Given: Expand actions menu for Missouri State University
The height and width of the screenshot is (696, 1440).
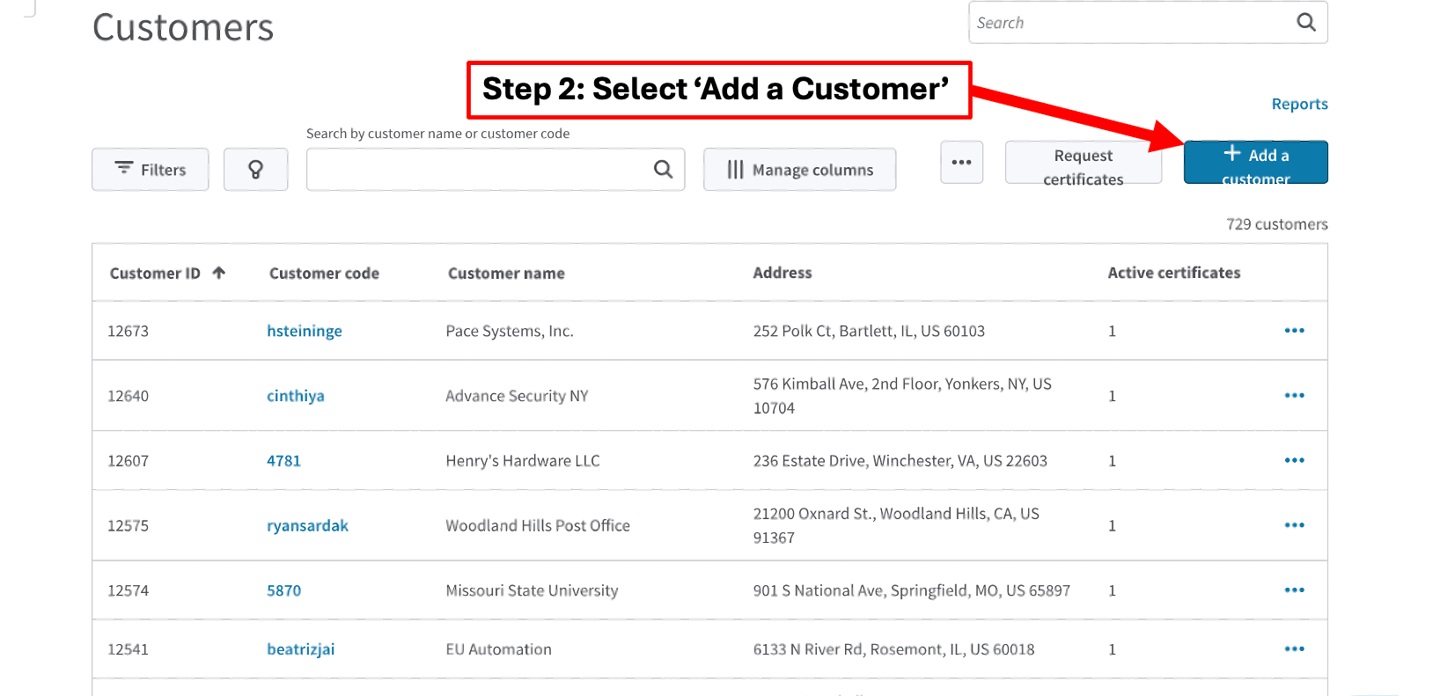Looking at the screenshot, I should (1294, 590).
